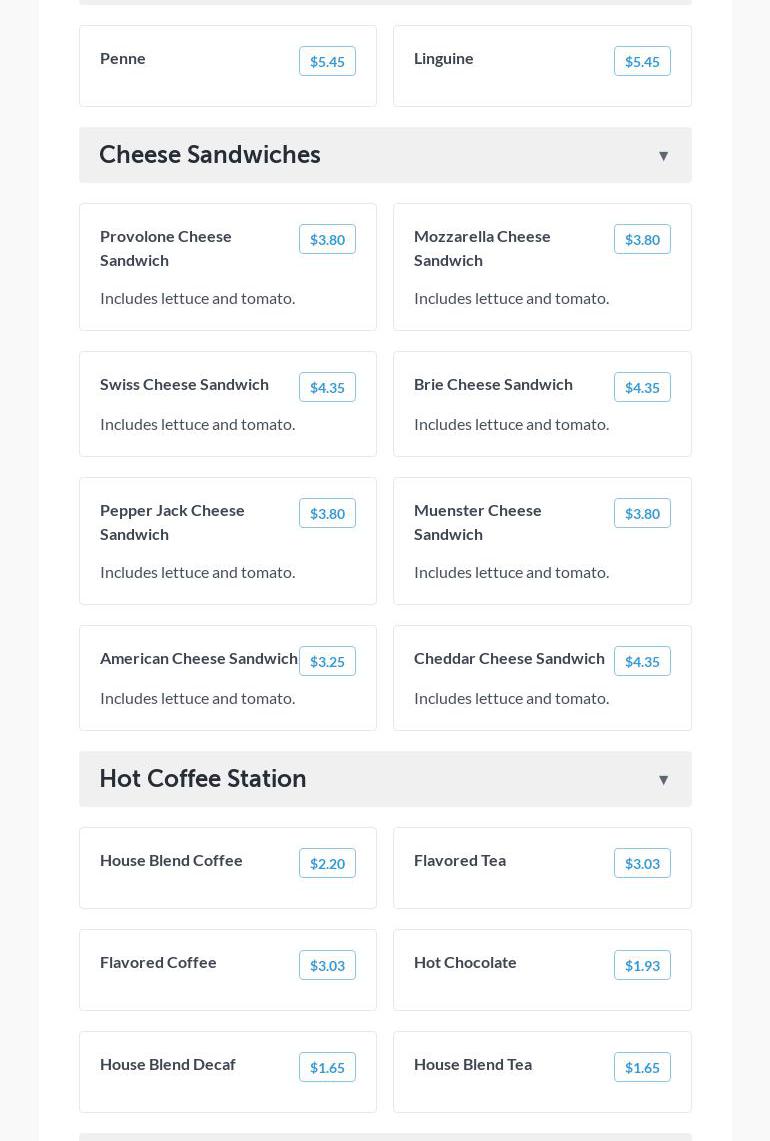The image size is (770, 1141).
Task: Click Hot Chocolate $1.93 price button
Action: [642, 966]
